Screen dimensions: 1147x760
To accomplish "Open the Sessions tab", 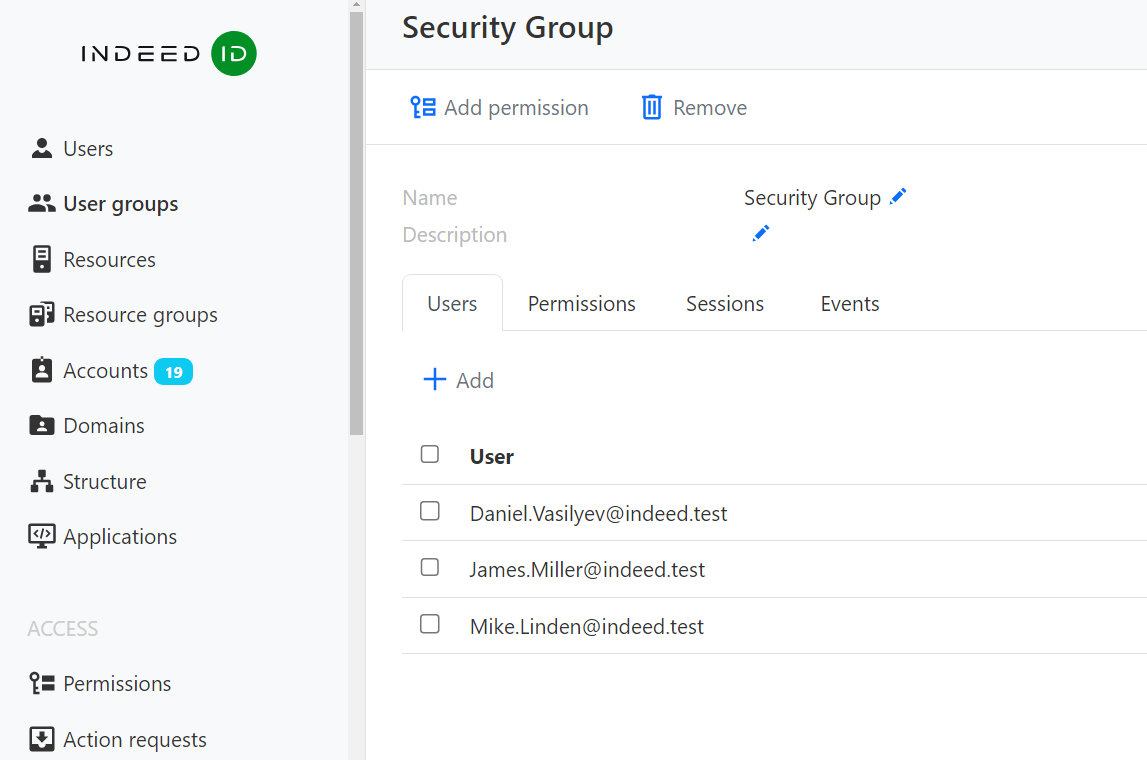I will coord(724,304).
